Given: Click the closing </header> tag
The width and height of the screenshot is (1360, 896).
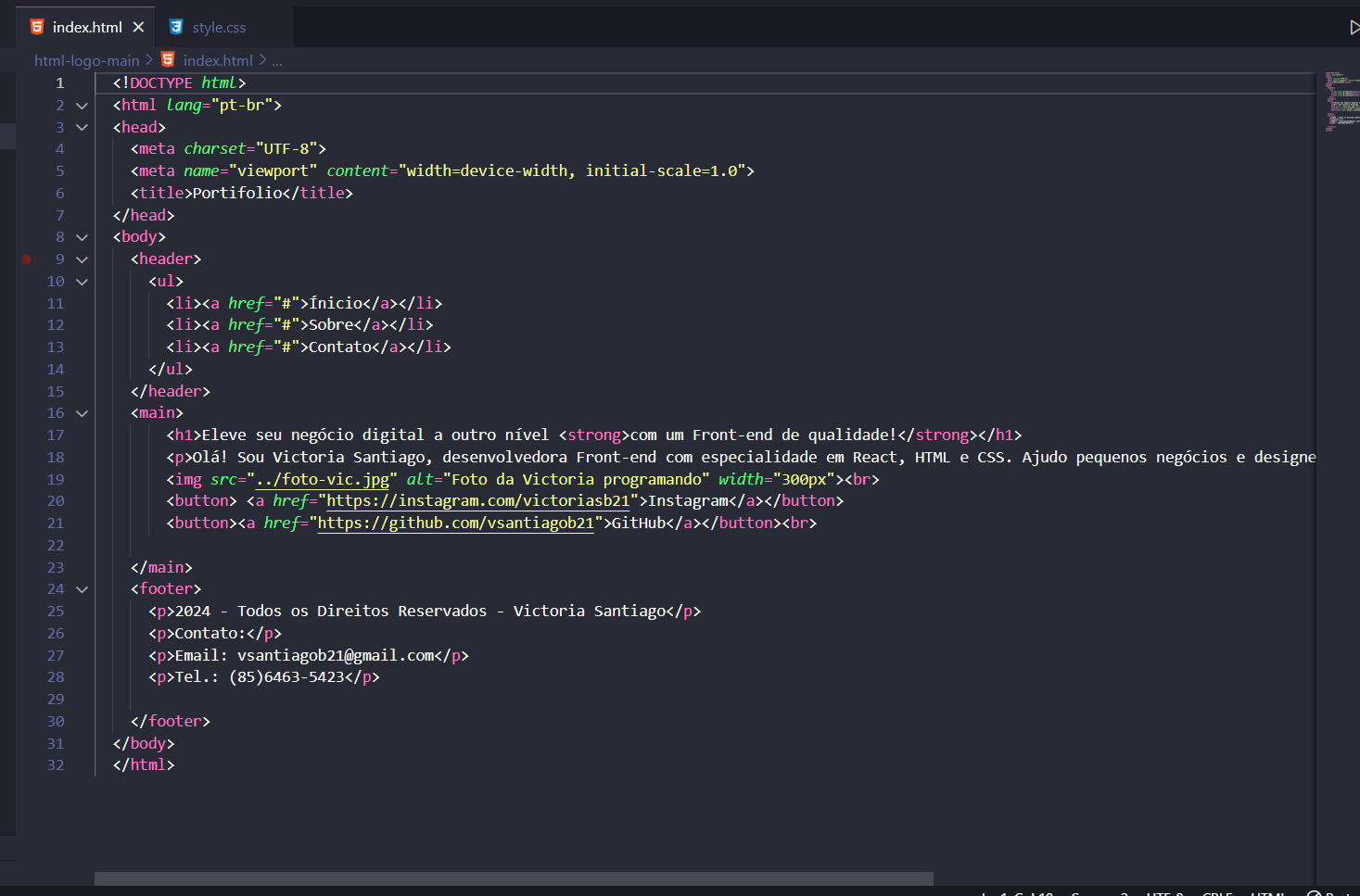Looking at the screenshot, I should click(171, 392).
